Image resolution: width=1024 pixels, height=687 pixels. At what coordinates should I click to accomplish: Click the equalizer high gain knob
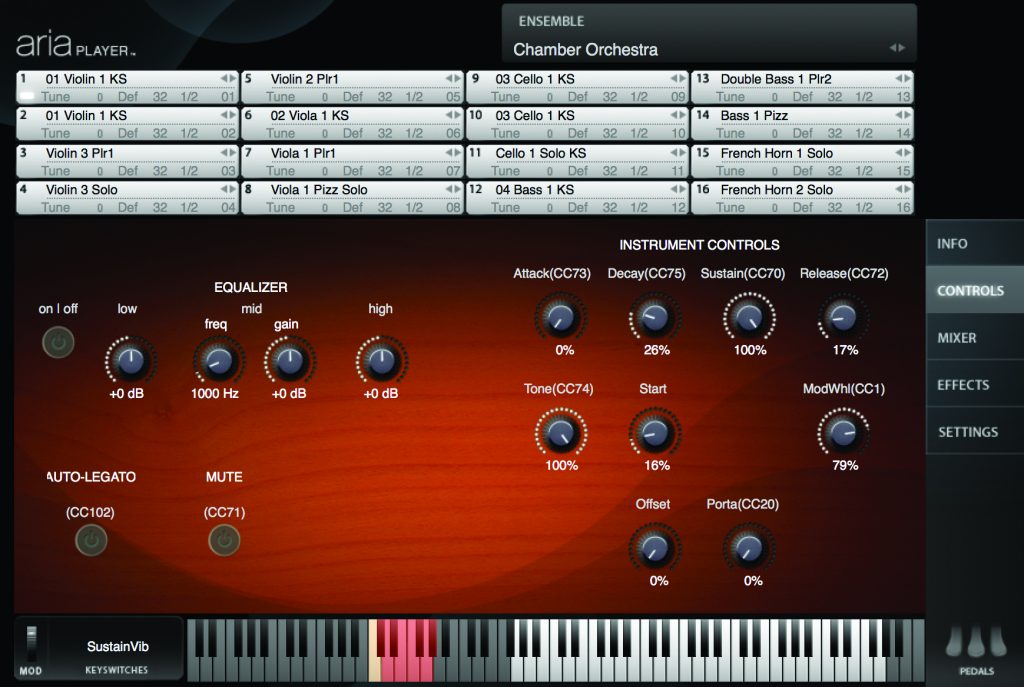click(x=381, y=360)
